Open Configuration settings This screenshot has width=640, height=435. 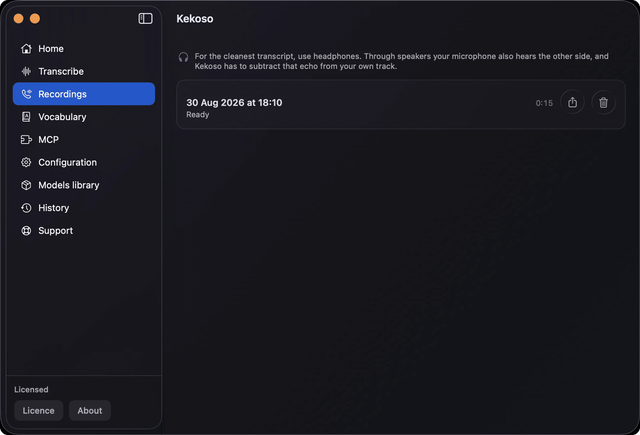click(x=84, y=162)
